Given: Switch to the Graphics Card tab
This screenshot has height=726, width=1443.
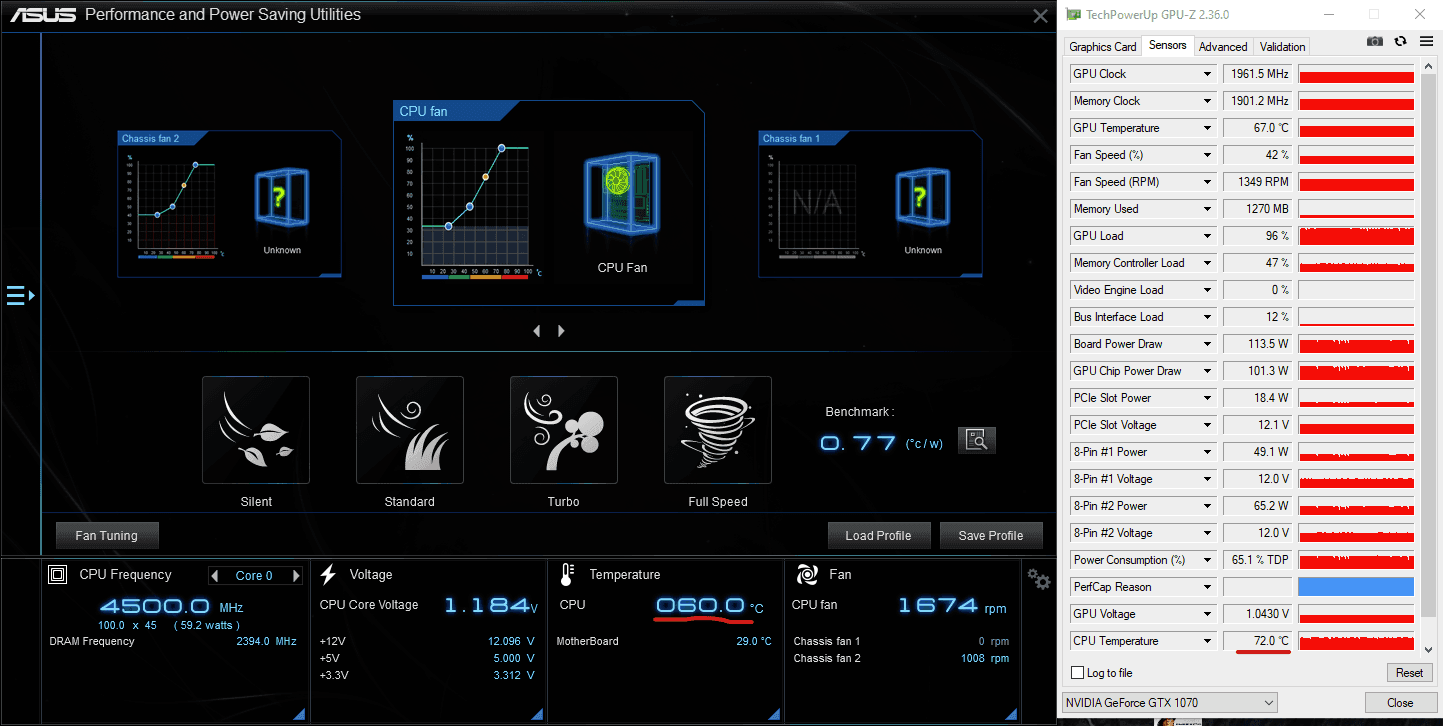Looking at the screenshot, I should click(x=1102, y=47).
